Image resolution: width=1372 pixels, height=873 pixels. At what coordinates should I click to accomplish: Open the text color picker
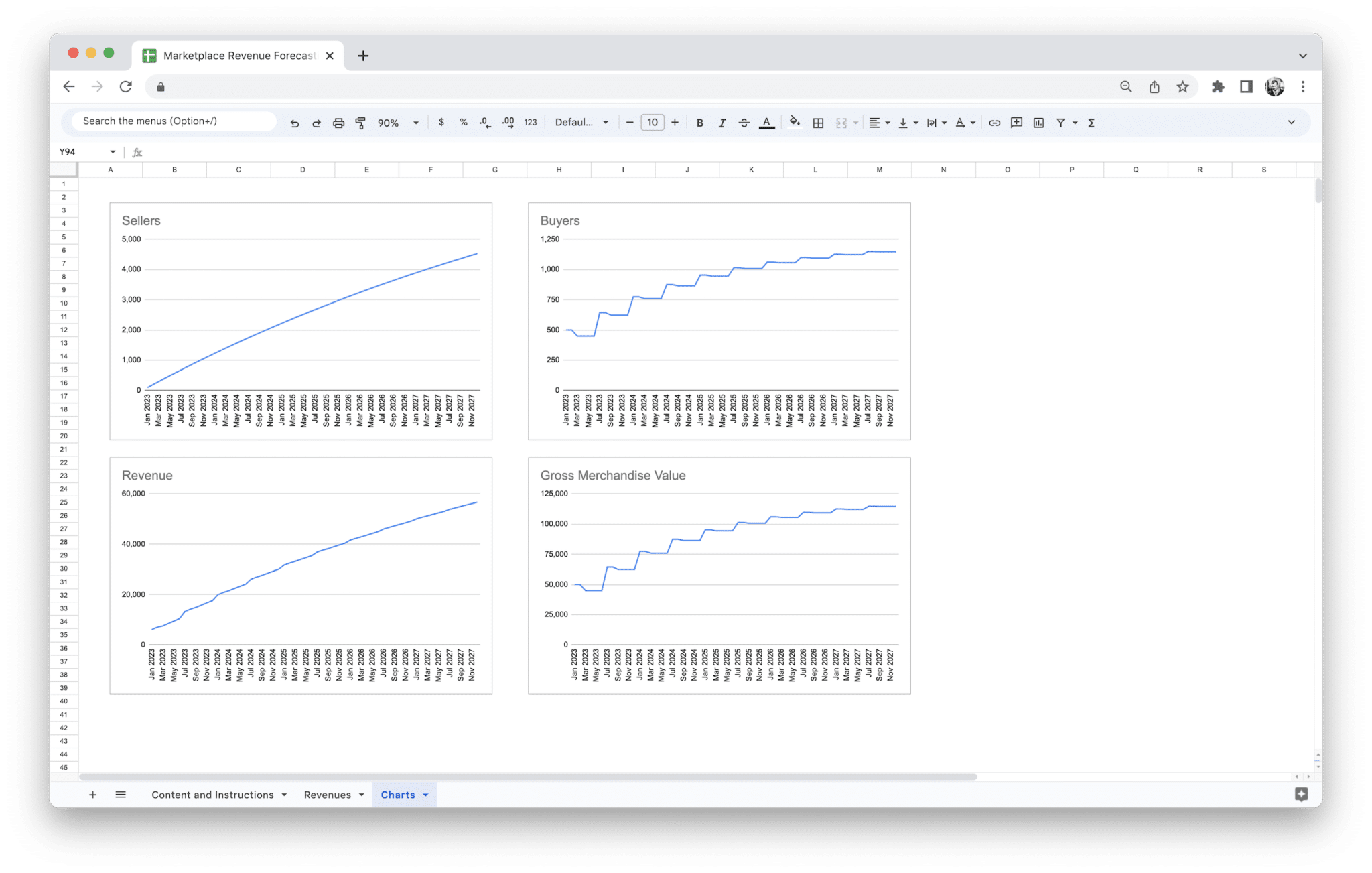pyautogui.click(x=766, y=122)
